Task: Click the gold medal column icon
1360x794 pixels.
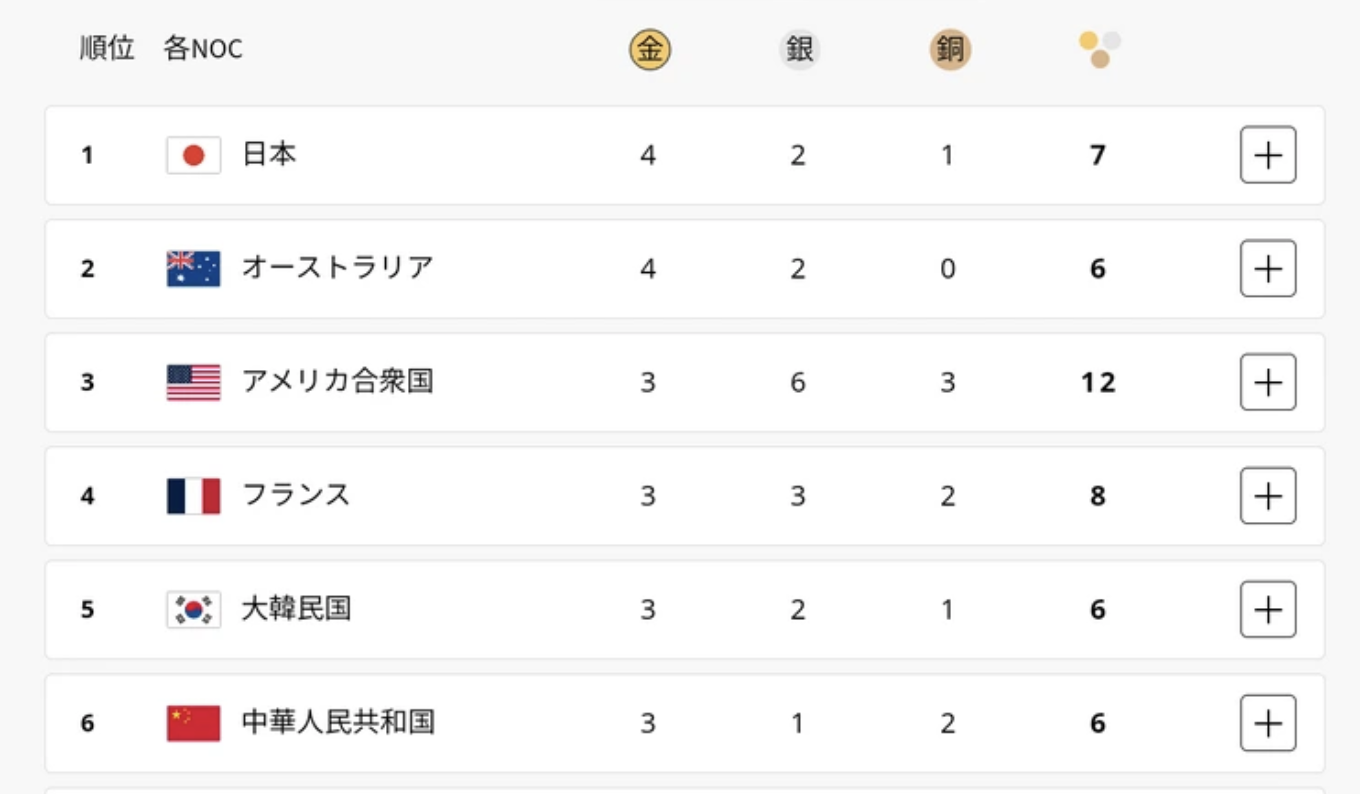Action: [x=649, y=50]
